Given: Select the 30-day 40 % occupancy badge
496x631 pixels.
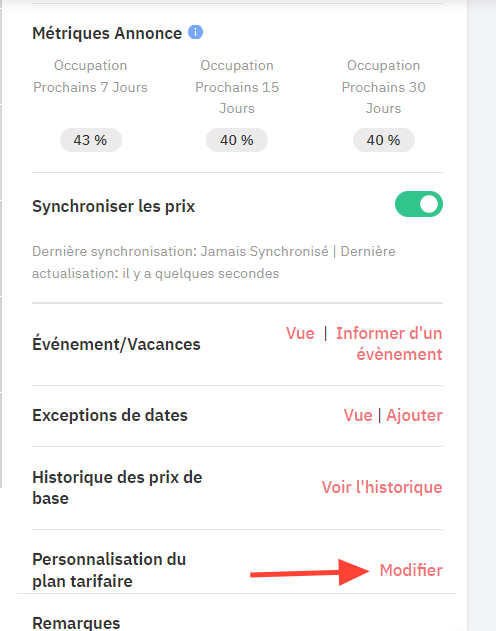Looking at the screenshot, I should [384, 140].
